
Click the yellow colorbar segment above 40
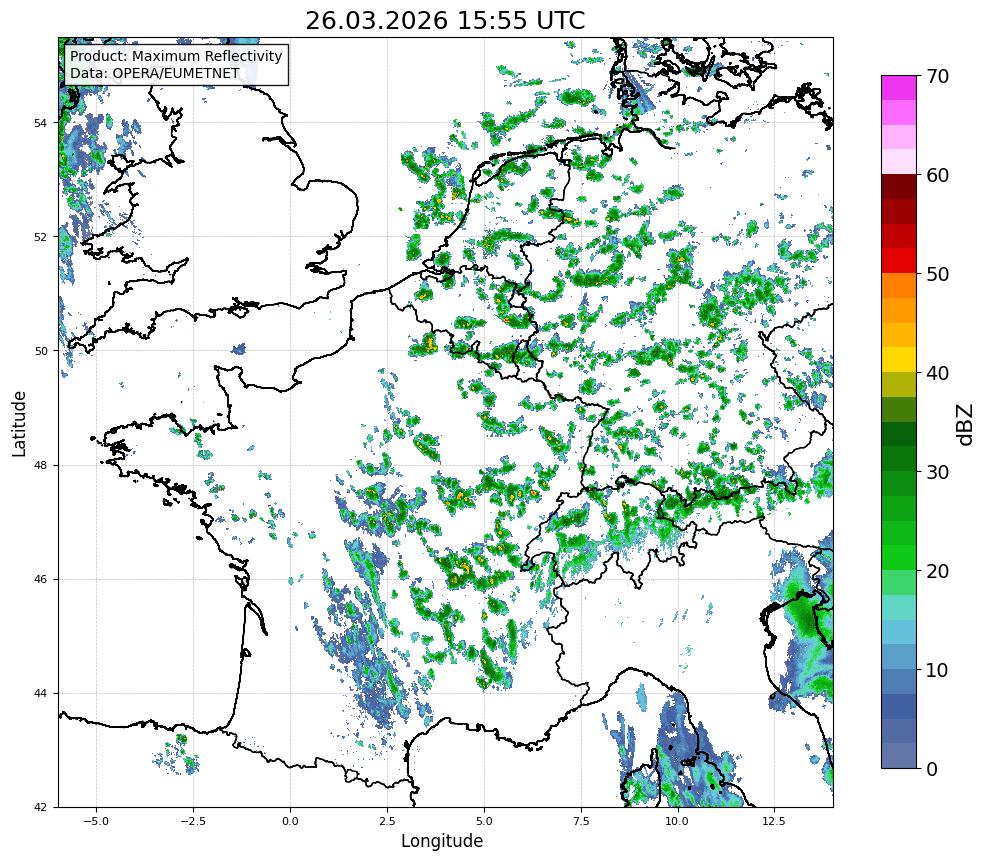pyautogui.click(x=899, y=360)
